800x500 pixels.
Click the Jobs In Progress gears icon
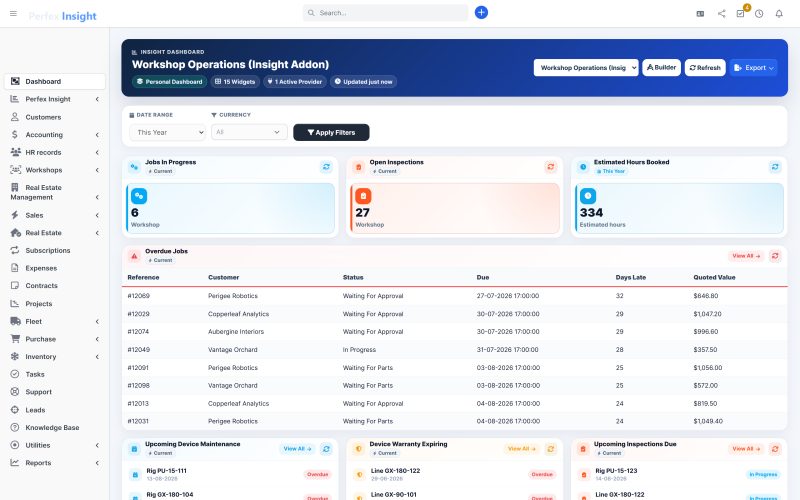tap(134, 167)
